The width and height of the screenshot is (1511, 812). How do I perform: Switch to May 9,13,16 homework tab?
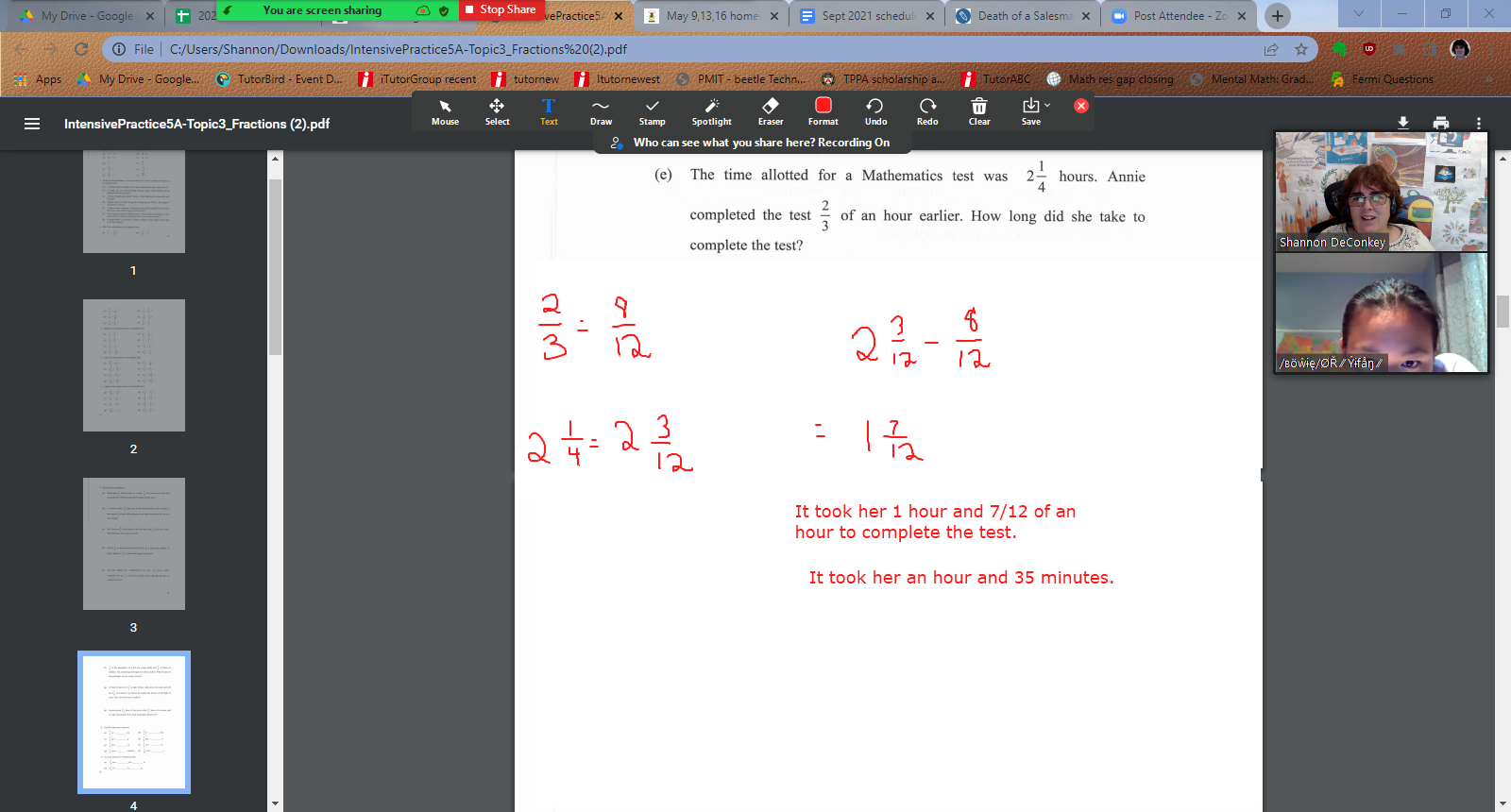(713, 16)
